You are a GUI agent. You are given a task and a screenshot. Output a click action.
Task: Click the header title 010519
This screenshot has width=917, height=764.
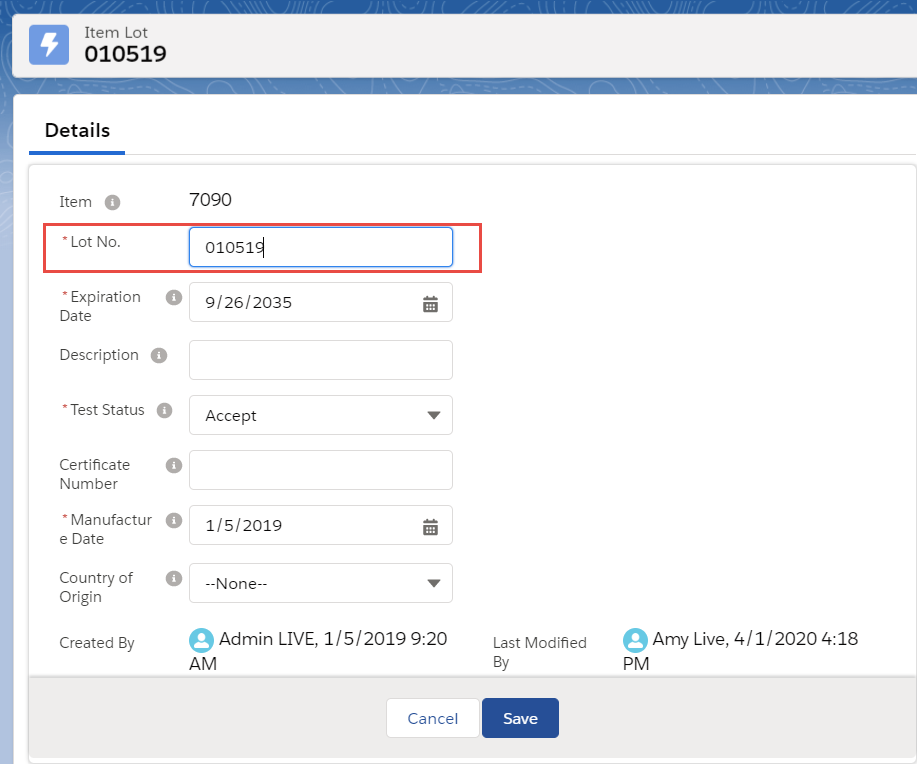coord(125,54)
